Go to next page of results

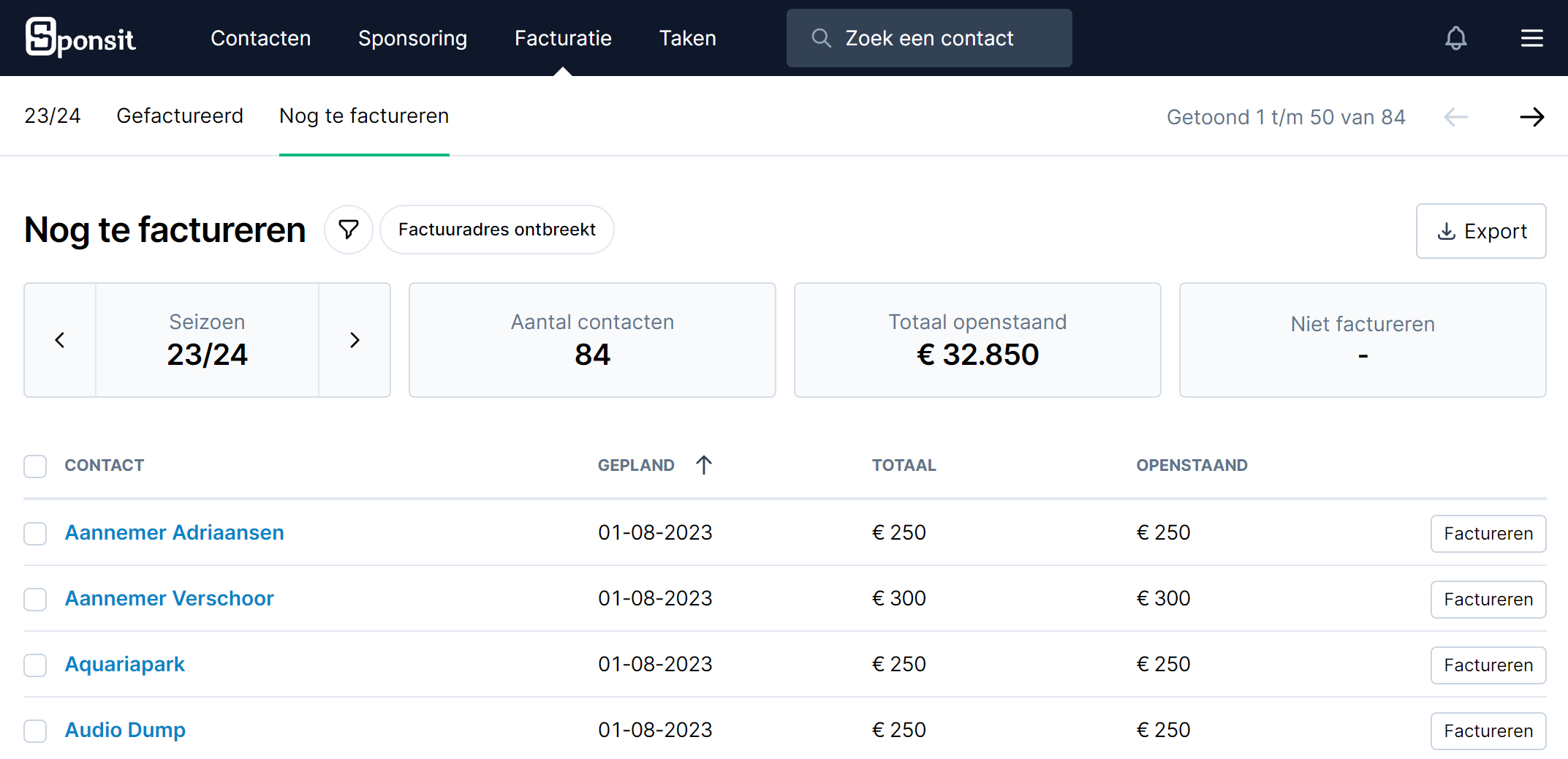point(1531,117)
